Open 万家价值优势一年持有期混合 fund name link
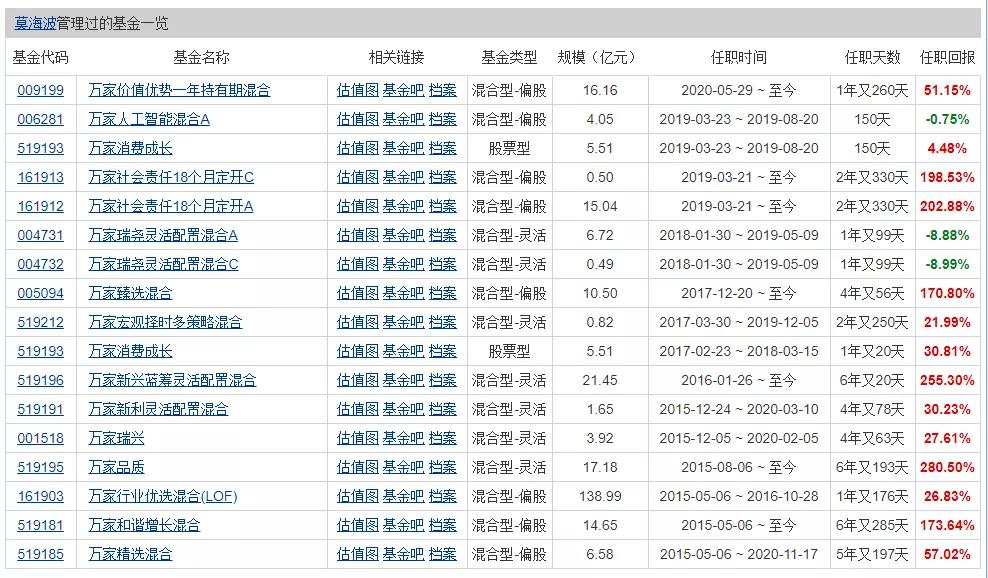 (x=180, y=90)
